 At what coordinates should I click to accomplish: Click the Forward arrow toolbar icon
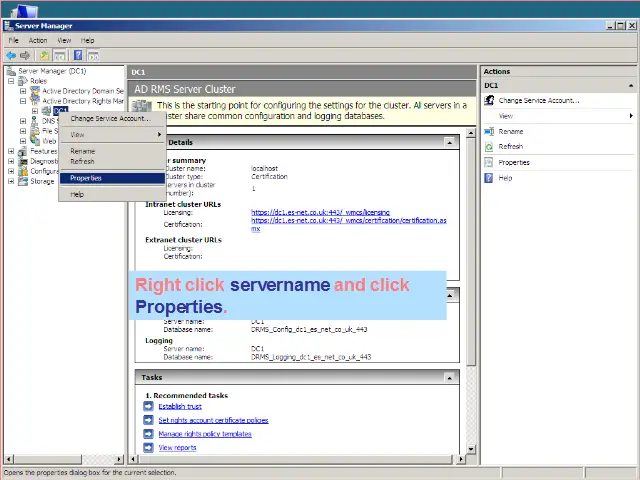point(26,55)
